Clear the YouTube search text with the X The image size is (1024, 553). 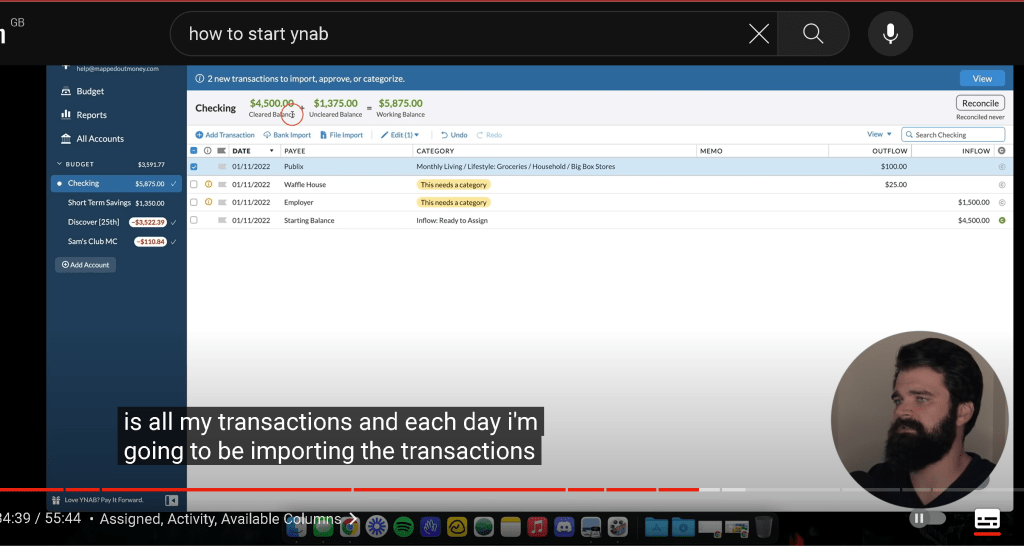(x=758, y=33)
